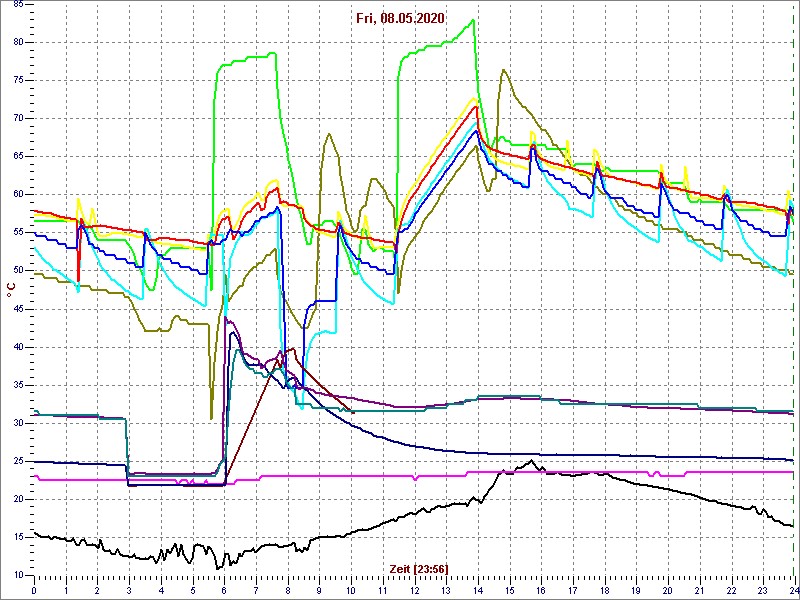The width and height of the screenshot is (800, 600).
Task: Click the 75 temperature axis label
Action: 17,81
